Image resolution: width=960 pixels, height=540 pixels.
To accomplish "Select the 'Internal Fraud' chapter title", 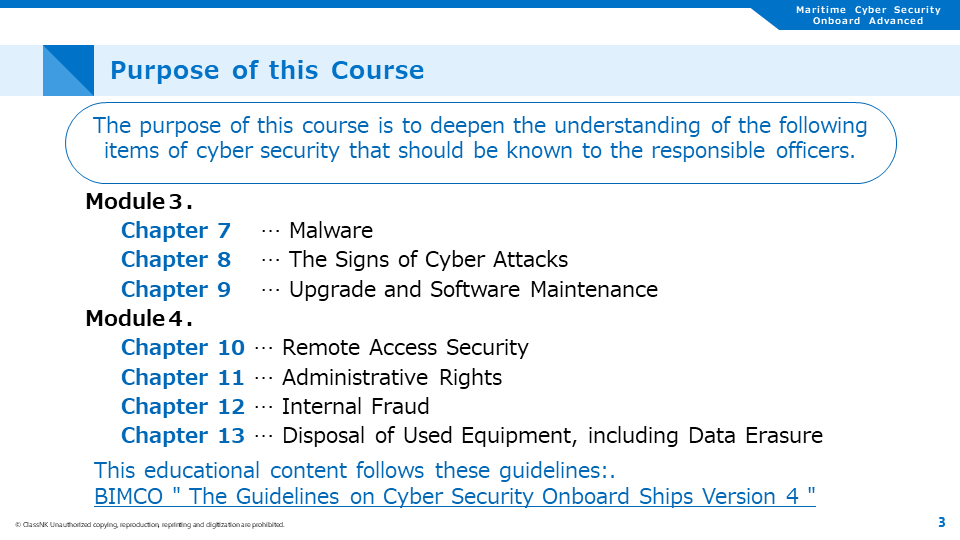I will coord(356,407).
